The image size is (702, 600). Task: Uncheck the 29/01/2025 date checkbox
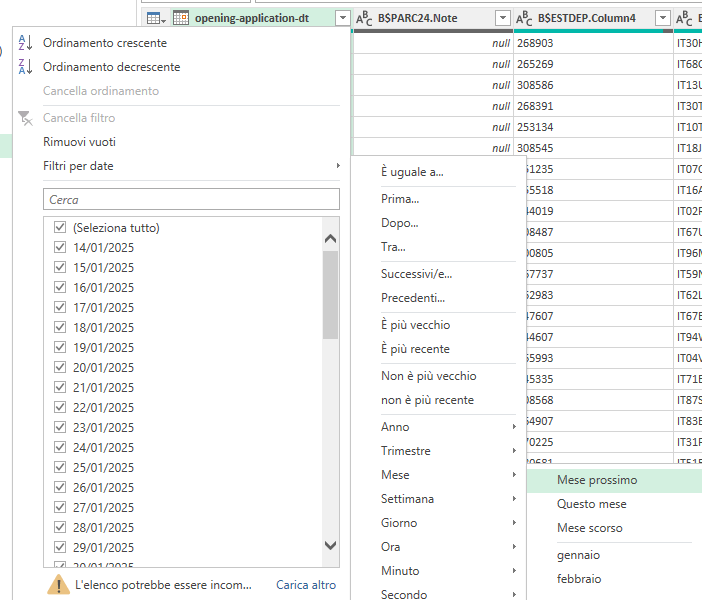point(60,547)
